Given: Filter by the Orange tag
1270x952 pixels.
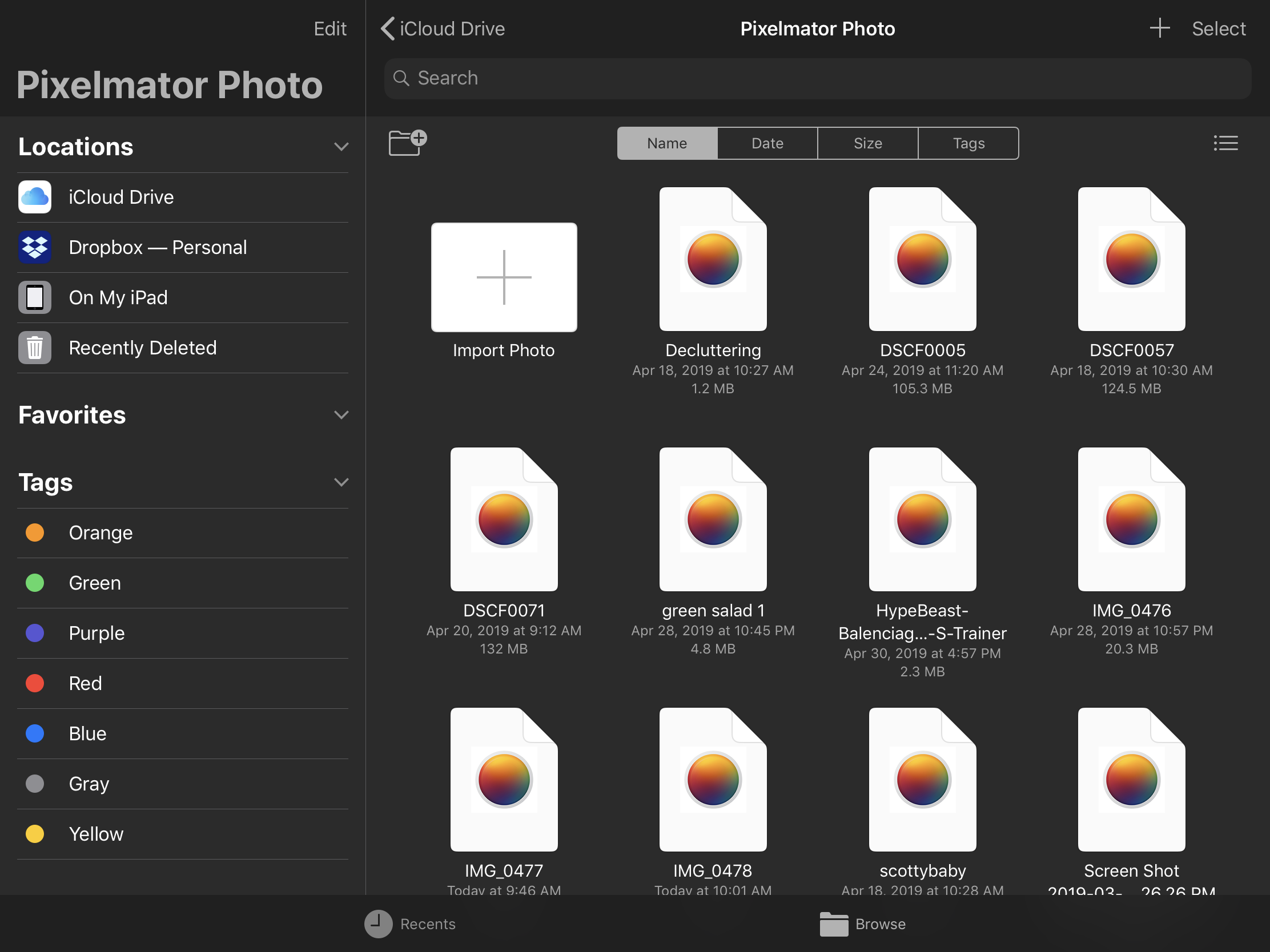Looking at the screenshot, I should tap(183, 533).
